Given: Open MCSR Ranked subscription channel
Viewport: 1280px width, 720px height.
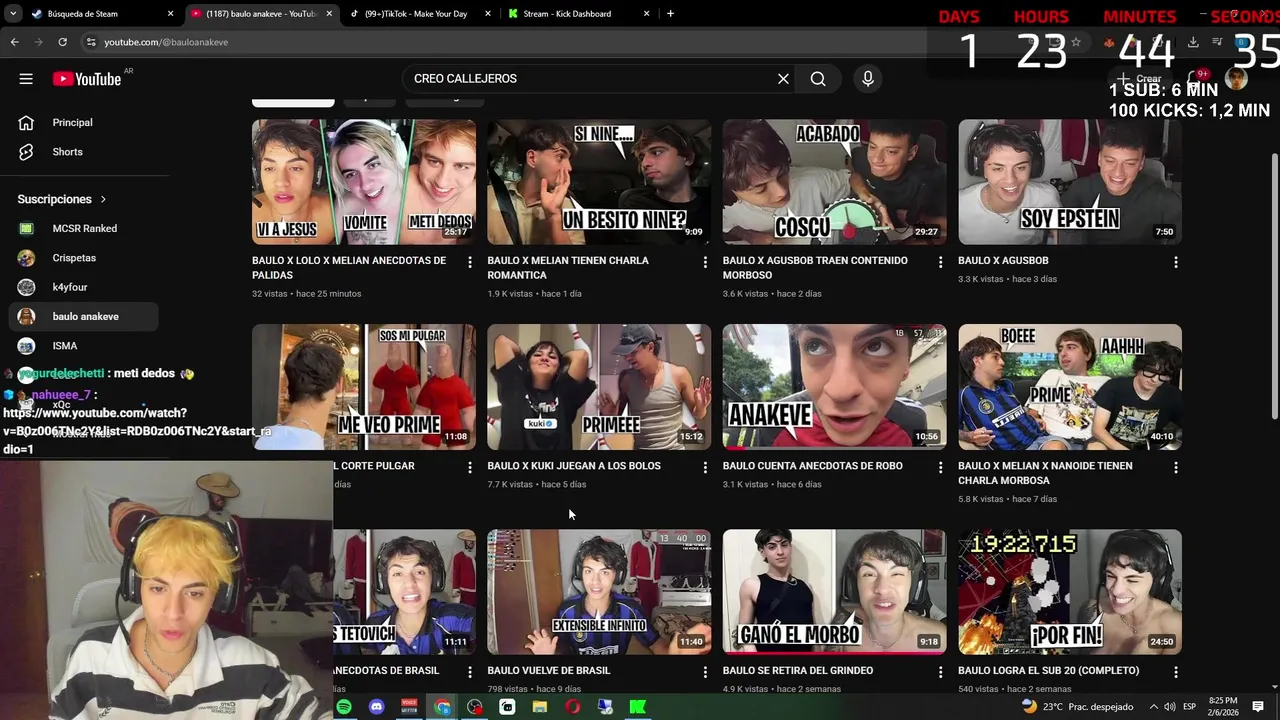Looking at the screenshot, I should [84, 229].
